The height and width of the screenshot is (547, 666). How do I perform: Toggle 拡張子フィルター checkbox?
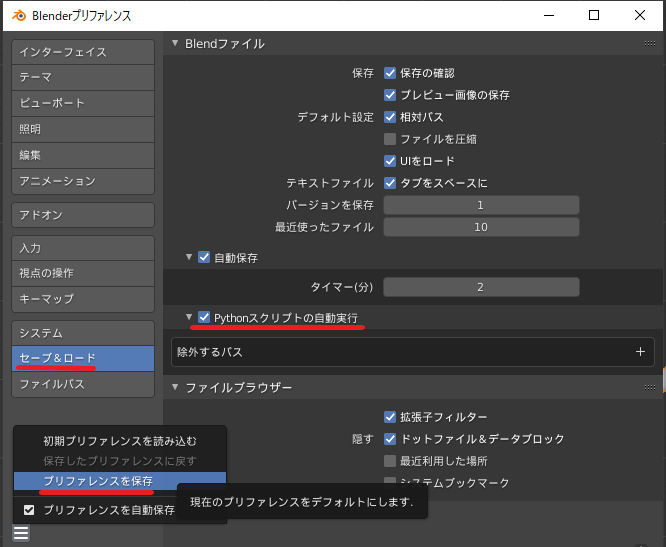tap(390, 417)
